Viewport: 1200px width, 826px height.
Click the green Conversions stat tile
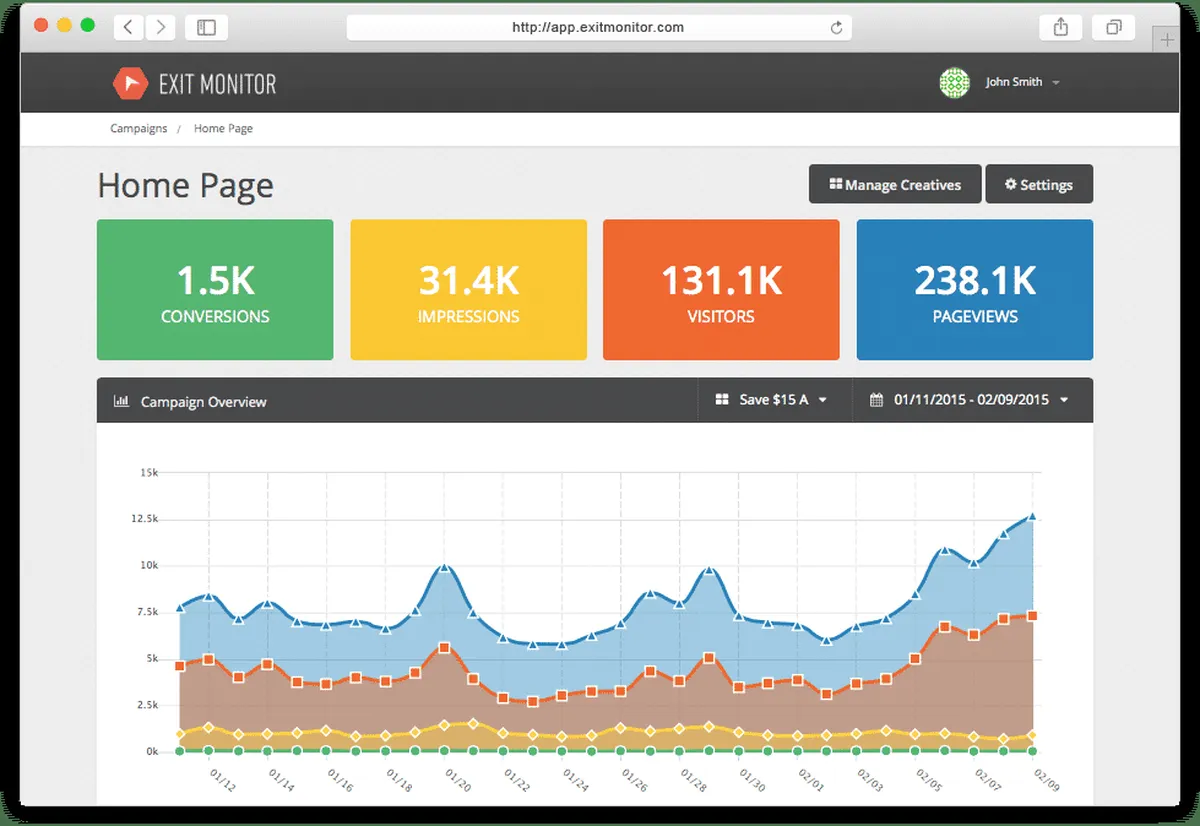215,290
